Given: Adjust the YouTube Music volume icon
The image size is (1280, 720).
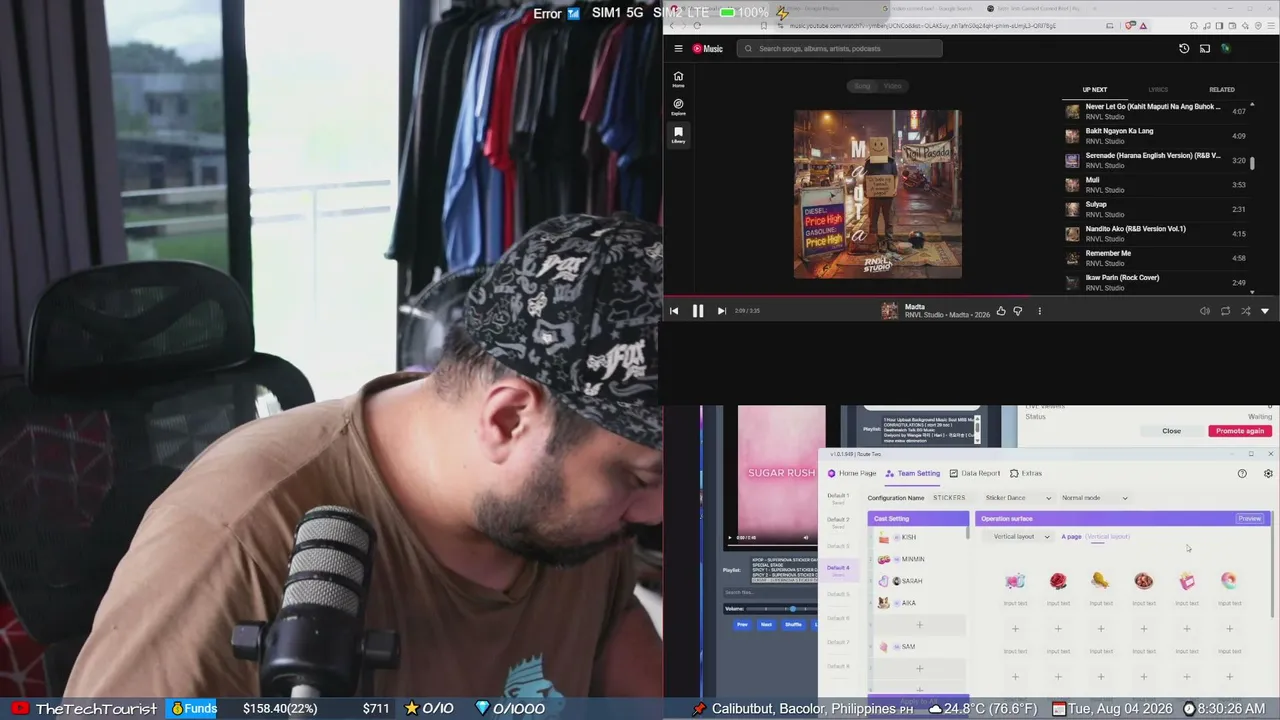Looking at the screenshot, I should pyautogui.click(x=1204, y=311).
